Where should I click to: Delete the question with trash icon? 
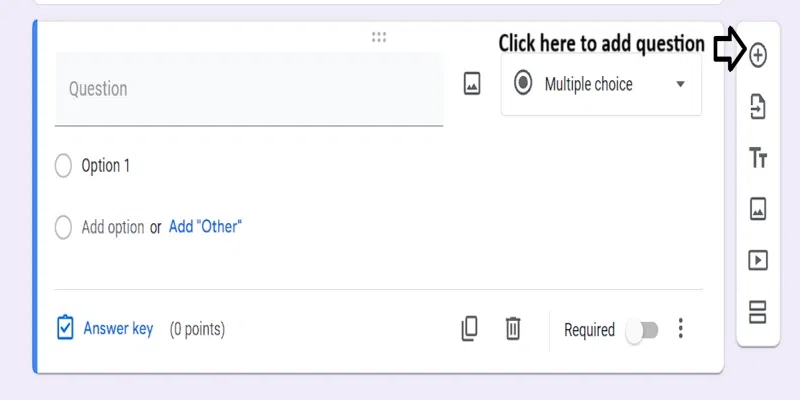tap(513, 329)
